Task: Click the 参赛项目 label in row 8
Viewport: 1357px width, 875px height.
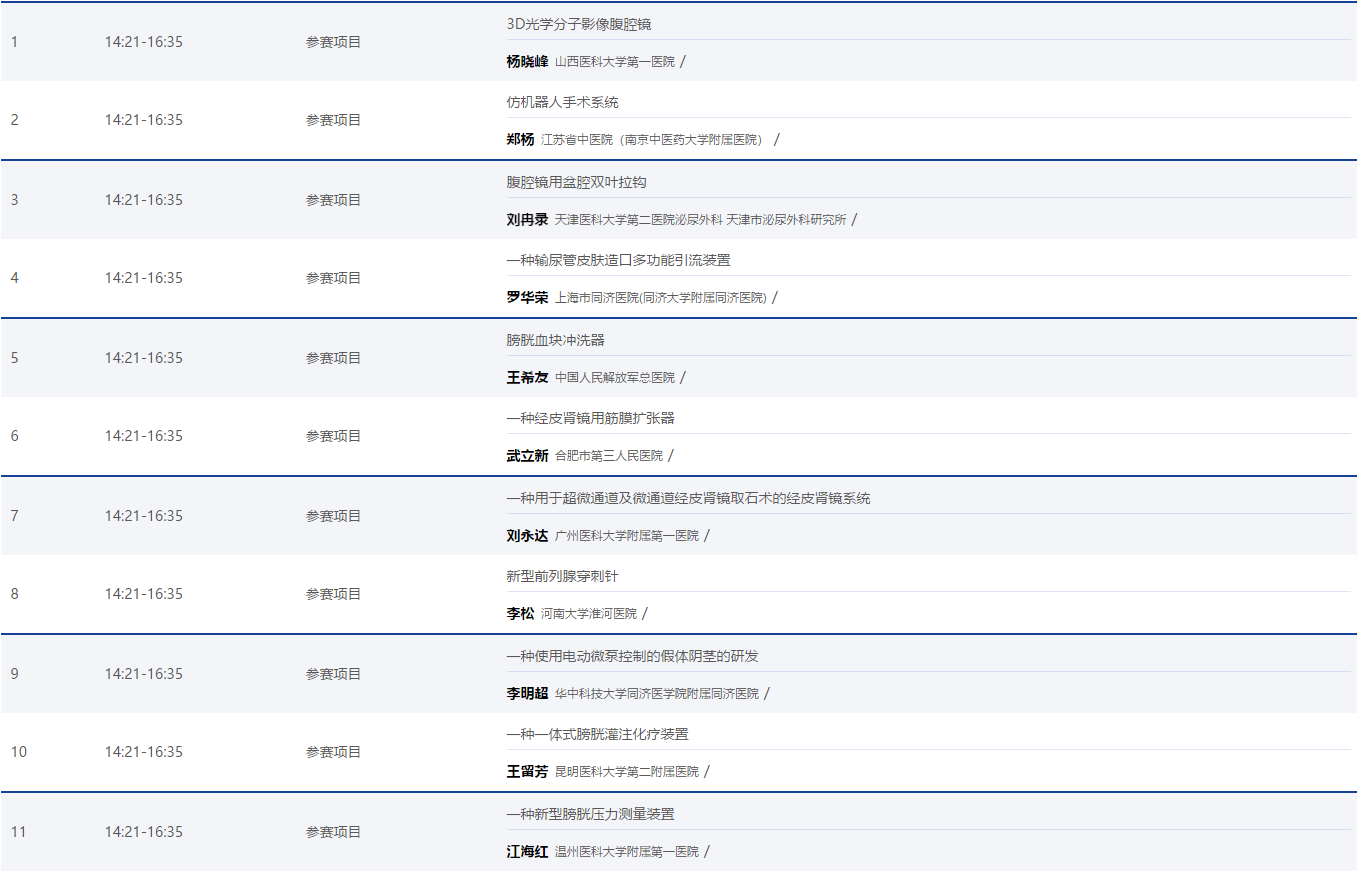Action: (x=333, y=594)
